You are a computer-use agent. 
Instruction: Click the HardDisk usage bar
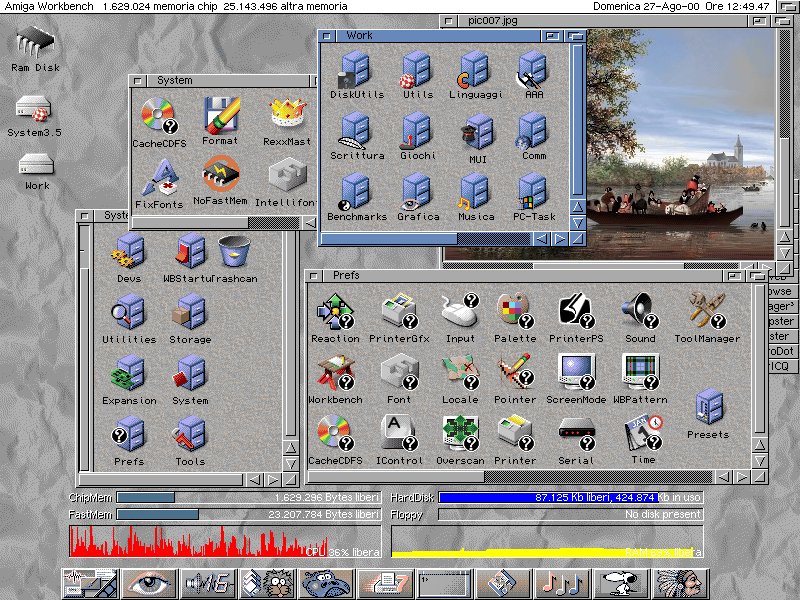click(571, 497)
